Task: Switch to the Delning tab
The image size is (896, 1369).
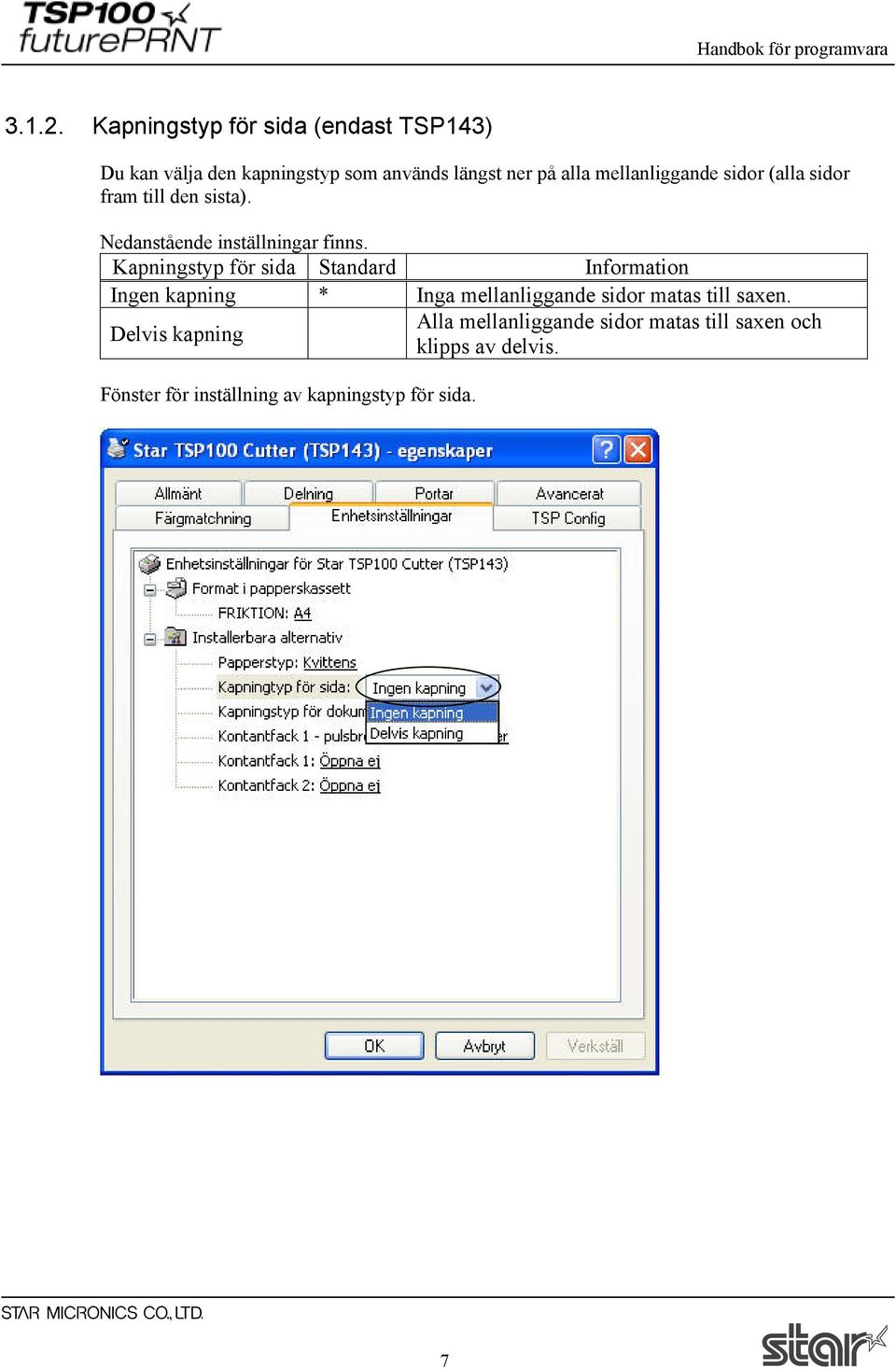Action: click(x=308, y=493)
